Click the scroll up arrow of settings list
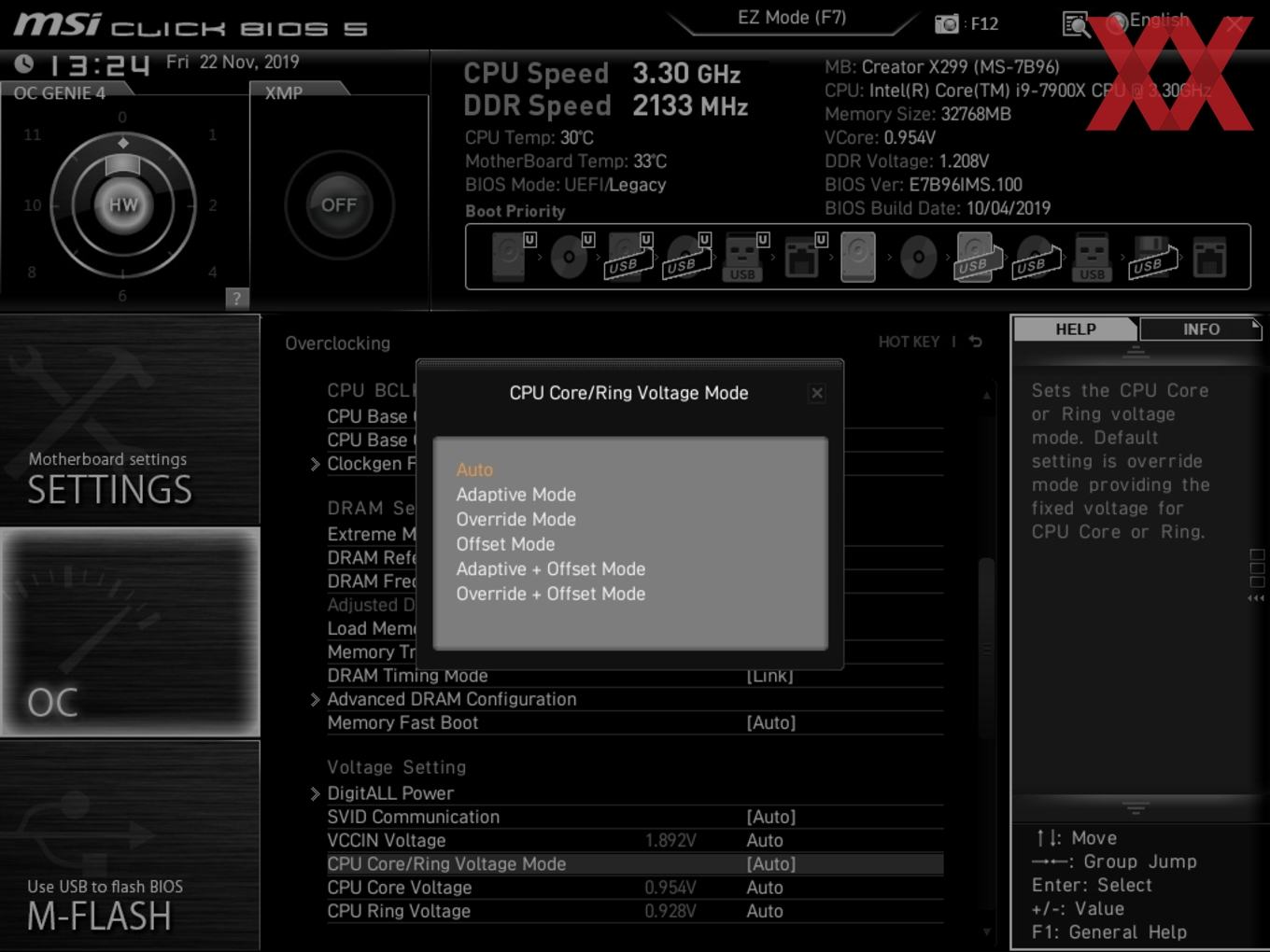This screenshot has height=952, width=1270. [986, 396]
